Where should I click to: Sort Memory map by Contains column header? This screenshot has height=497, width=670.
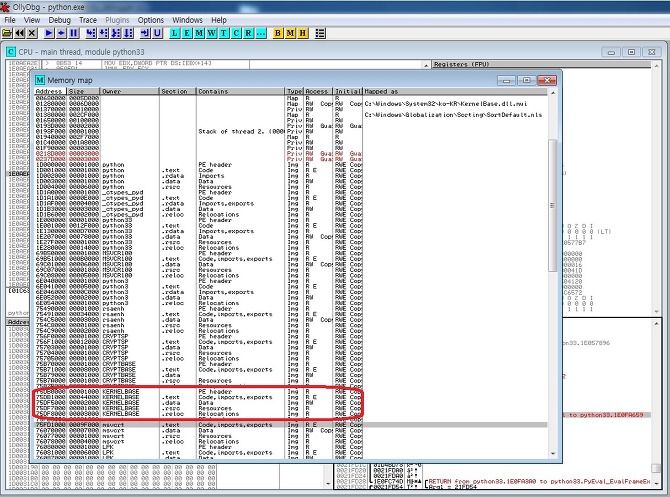(240, 91)
